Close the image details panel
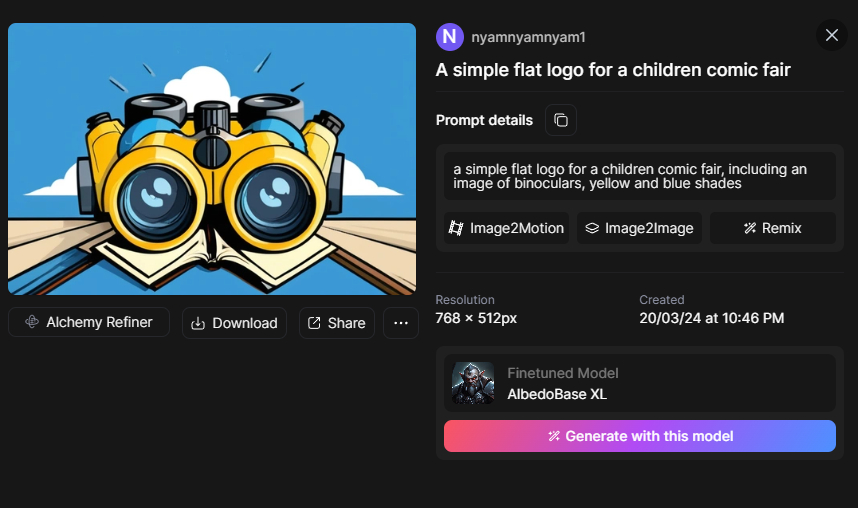 (831, 36)
